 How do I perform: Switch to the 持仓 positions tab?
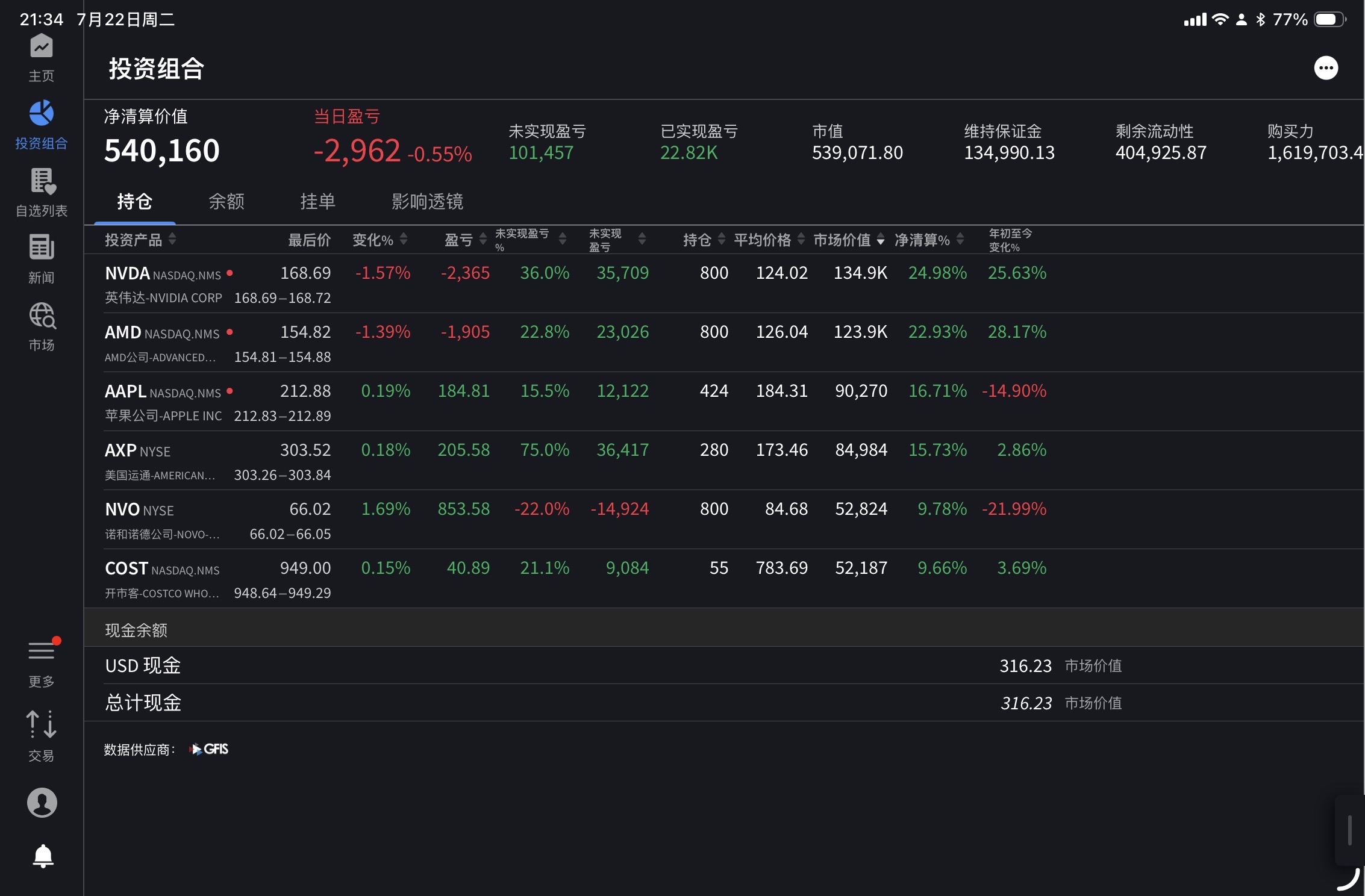(134, 201)
